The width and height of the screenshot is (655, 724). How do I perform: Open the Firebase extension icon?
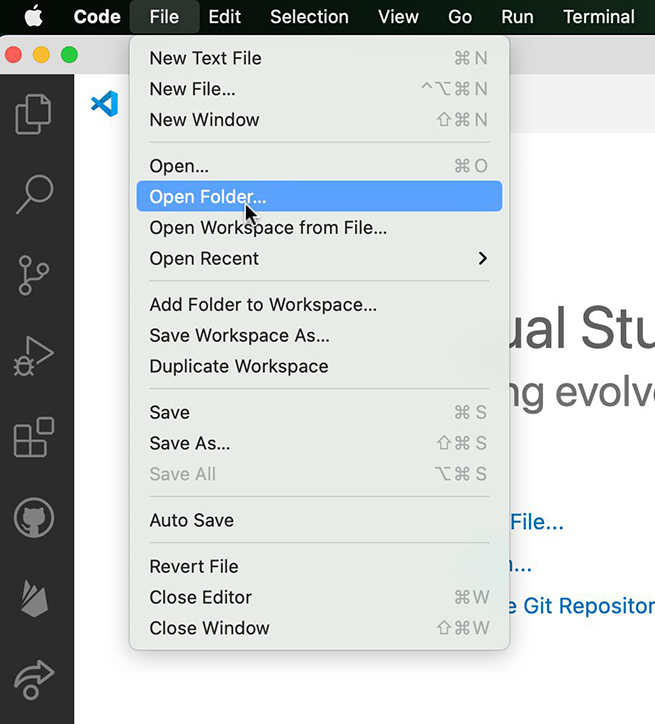[34, 599]
